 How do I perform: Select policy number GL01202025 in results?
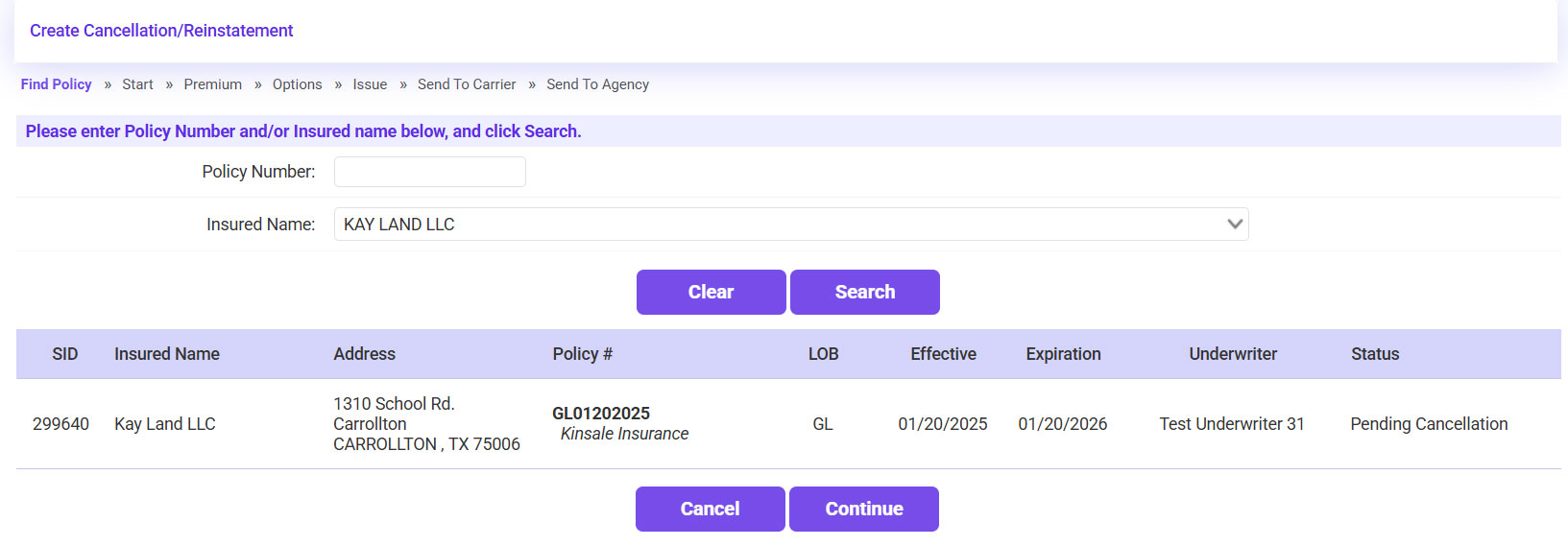tap(601, 414)
